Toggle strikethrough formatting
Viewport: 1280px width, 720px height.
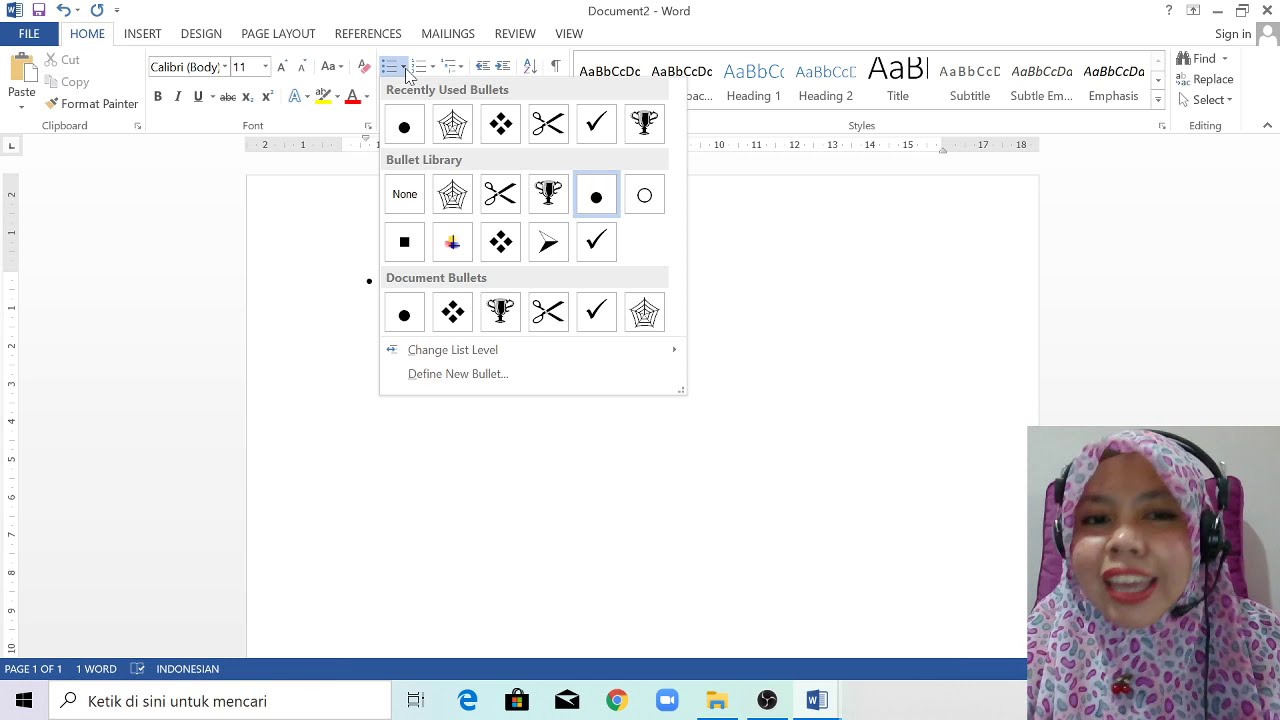(228, 97)
